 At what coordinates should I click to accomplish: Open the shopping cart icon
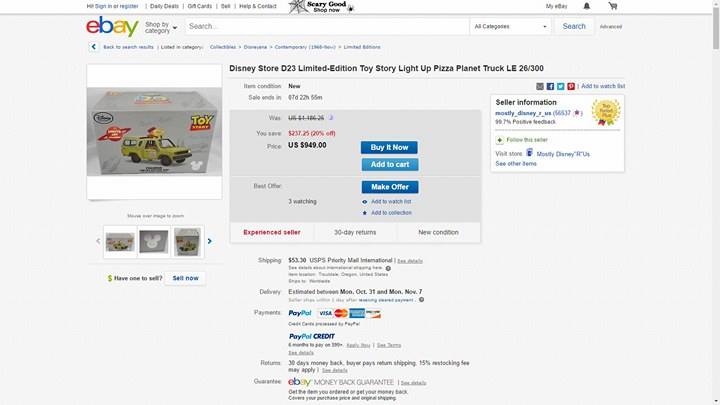(x=612, y=6)
